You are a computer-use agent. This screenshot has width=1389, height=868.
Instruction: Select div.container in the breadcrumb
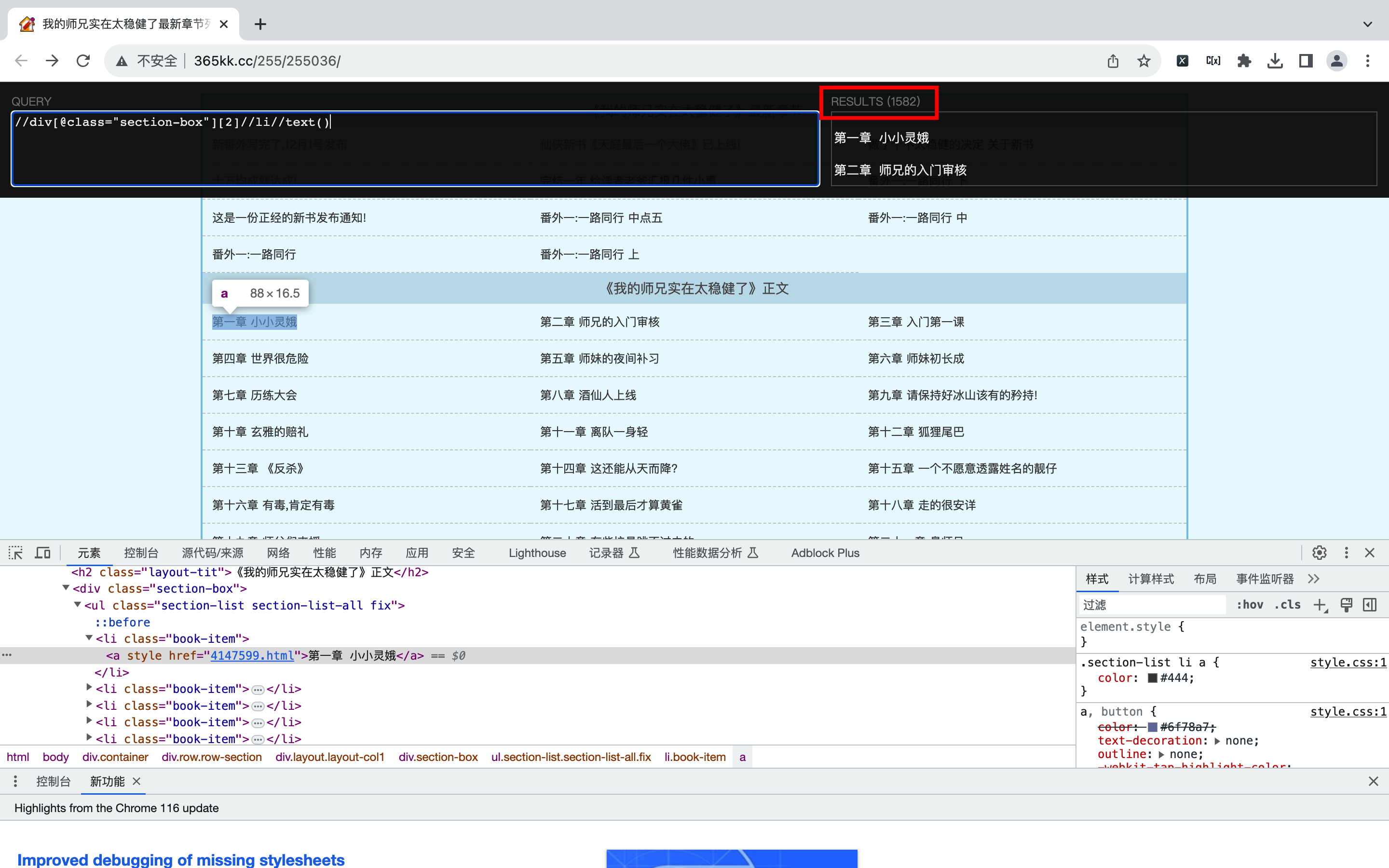coord(115,757)
